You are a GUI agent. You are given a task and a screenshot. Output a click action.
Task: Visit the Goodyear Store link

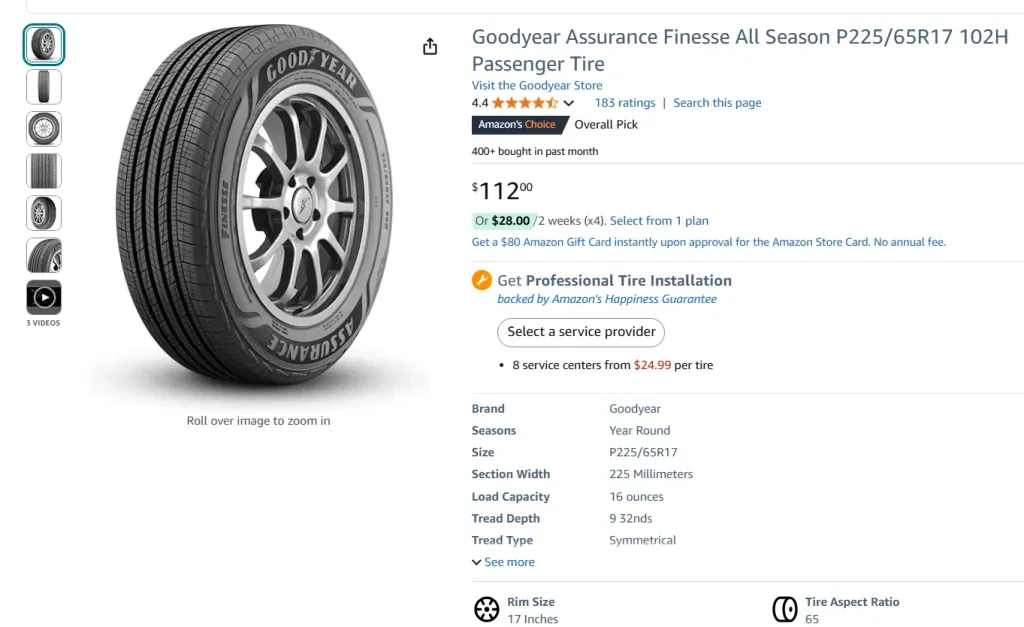(537, 86)
